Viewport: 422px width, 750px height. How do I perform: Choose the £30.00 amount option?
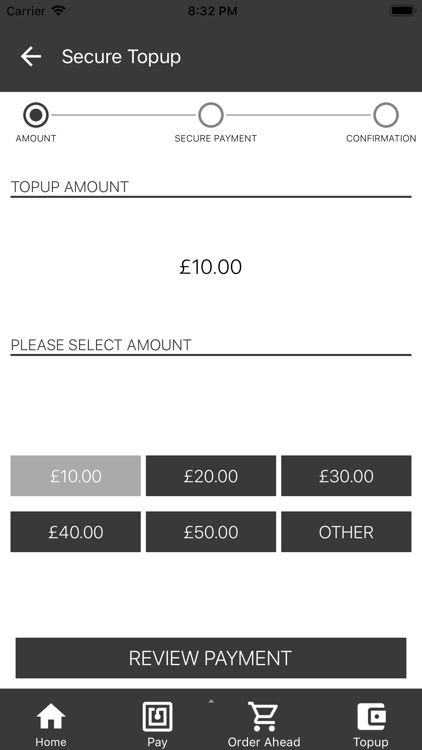pyautogui.click(x=346, y=476)
